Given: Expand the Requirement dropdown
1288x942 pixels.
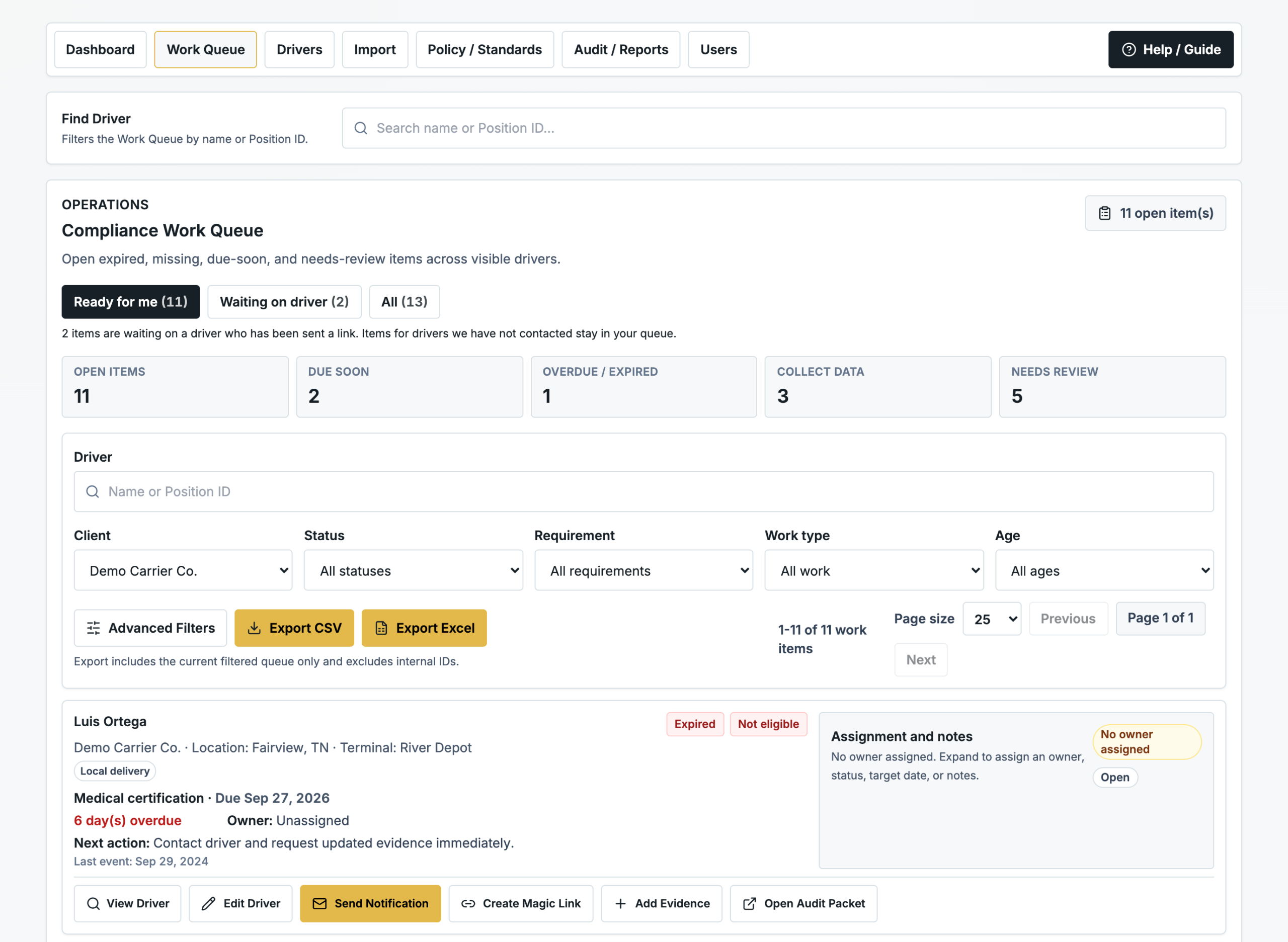Looking at the screenshot, I should pos(643,570).
